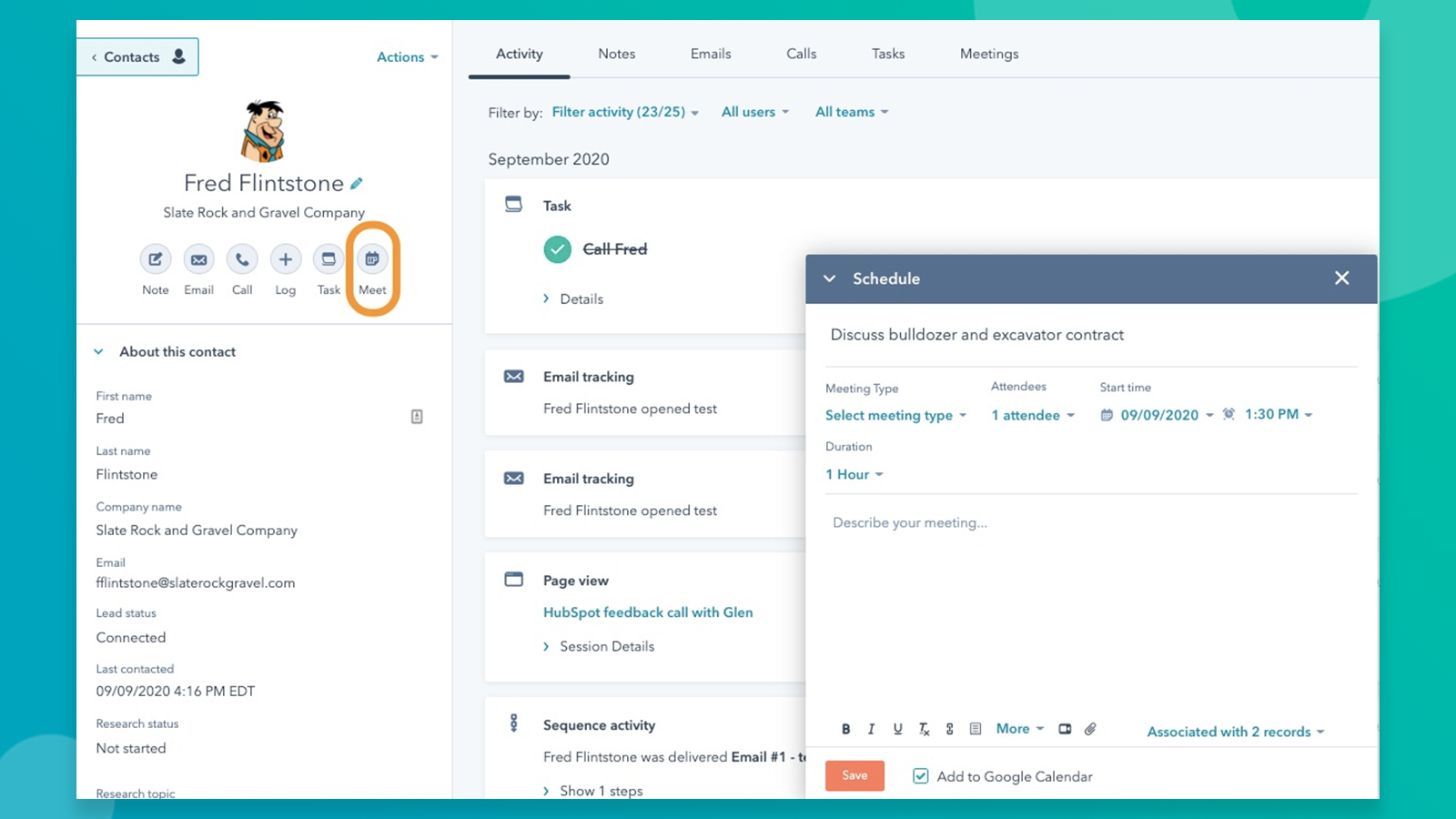This screenshot has height=819, width=1456.
Task: Edit contact name with the pencil icon
Action: pos(357,184)
